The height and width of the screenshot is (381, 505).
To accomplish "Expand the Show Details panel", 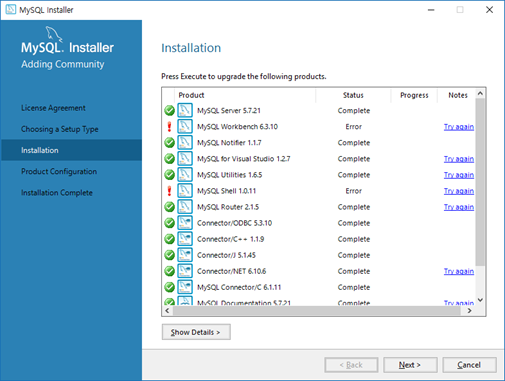I will tap(196, 332).
